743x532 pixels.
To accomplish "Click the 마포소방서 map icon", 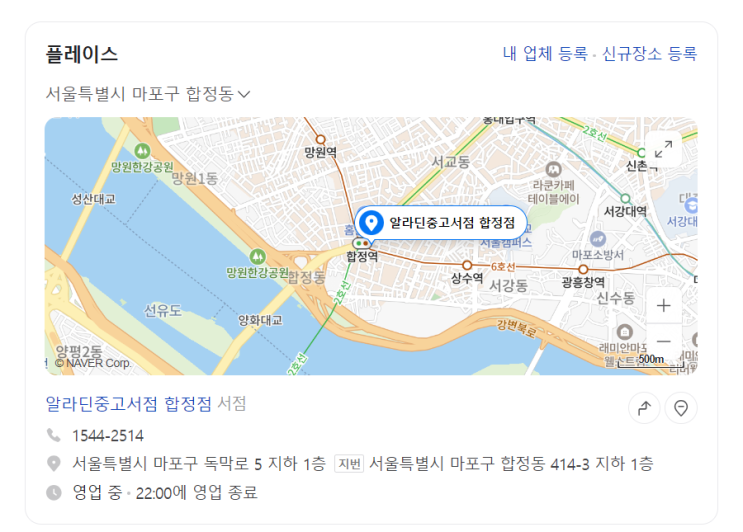I will click(x=598, y=238).
